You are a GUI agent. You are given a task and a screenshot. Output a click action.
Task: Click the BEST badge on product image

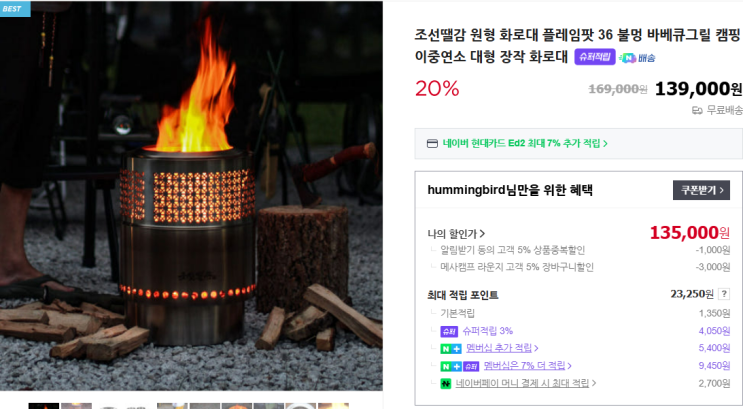coord(15,9)
